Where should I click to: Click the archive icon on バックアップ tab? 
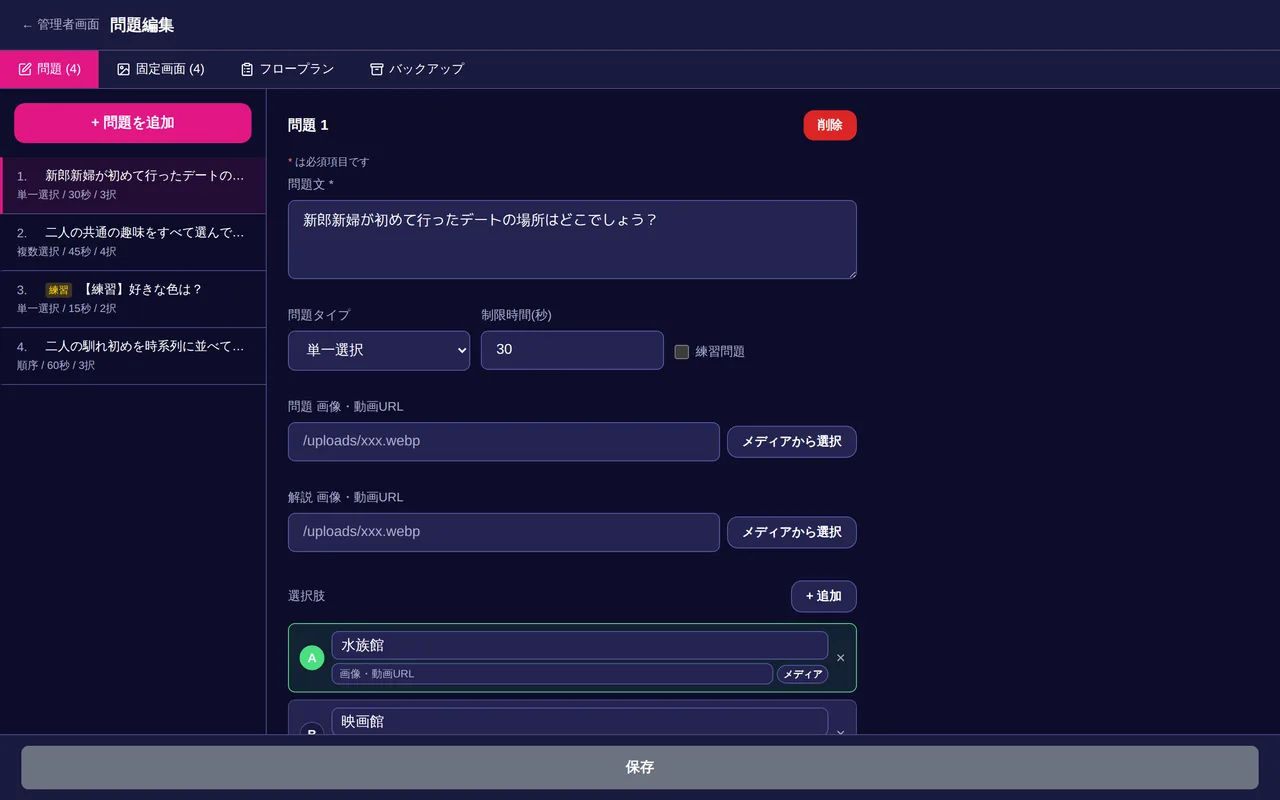(x=377, y=69)
